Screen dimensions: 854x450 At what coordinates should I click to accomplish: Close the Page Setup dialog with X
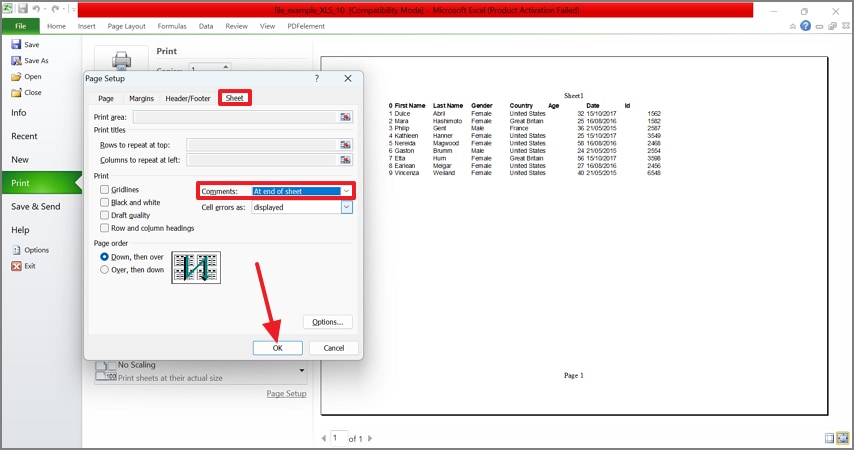click(x=347, y=78)
